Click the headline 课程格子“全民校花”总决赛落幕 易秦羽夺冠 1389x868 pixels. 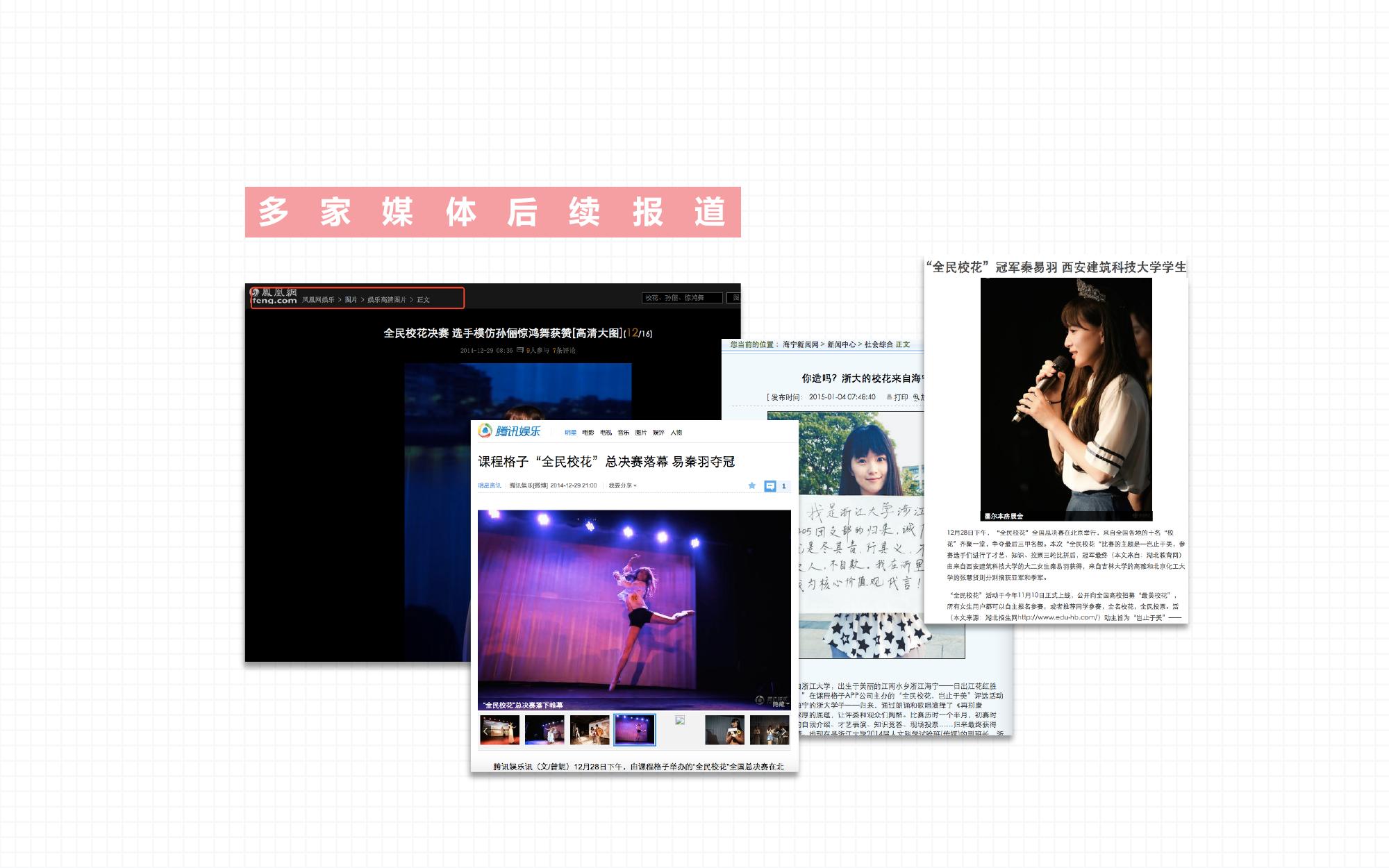pos(606,462)
